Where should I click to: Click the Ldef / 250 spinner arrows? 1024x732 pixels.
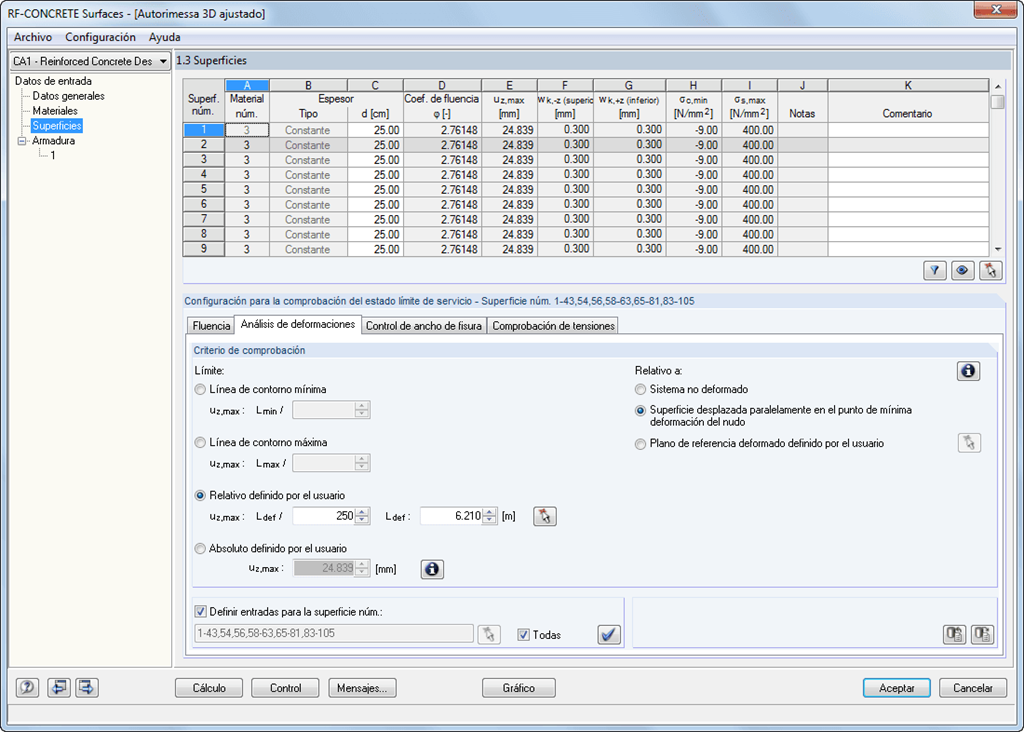363,516
